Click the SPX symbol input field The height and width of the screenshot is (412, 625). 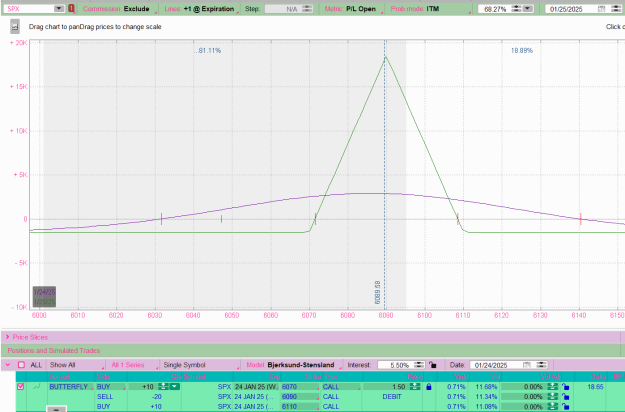(x=29, y=8)
